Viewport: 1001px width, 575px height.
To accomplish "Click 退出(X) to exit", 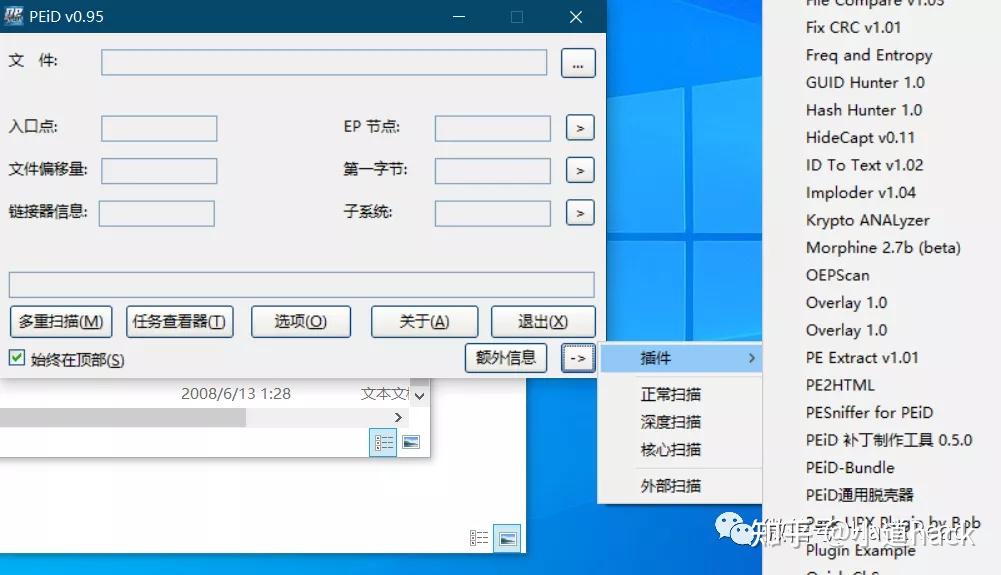I will point(543,322).
